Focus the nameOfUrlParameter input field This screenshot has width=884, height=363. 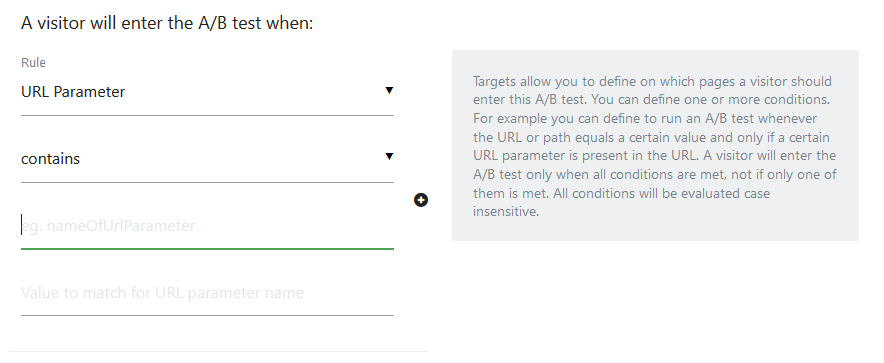tap(207, 225)
